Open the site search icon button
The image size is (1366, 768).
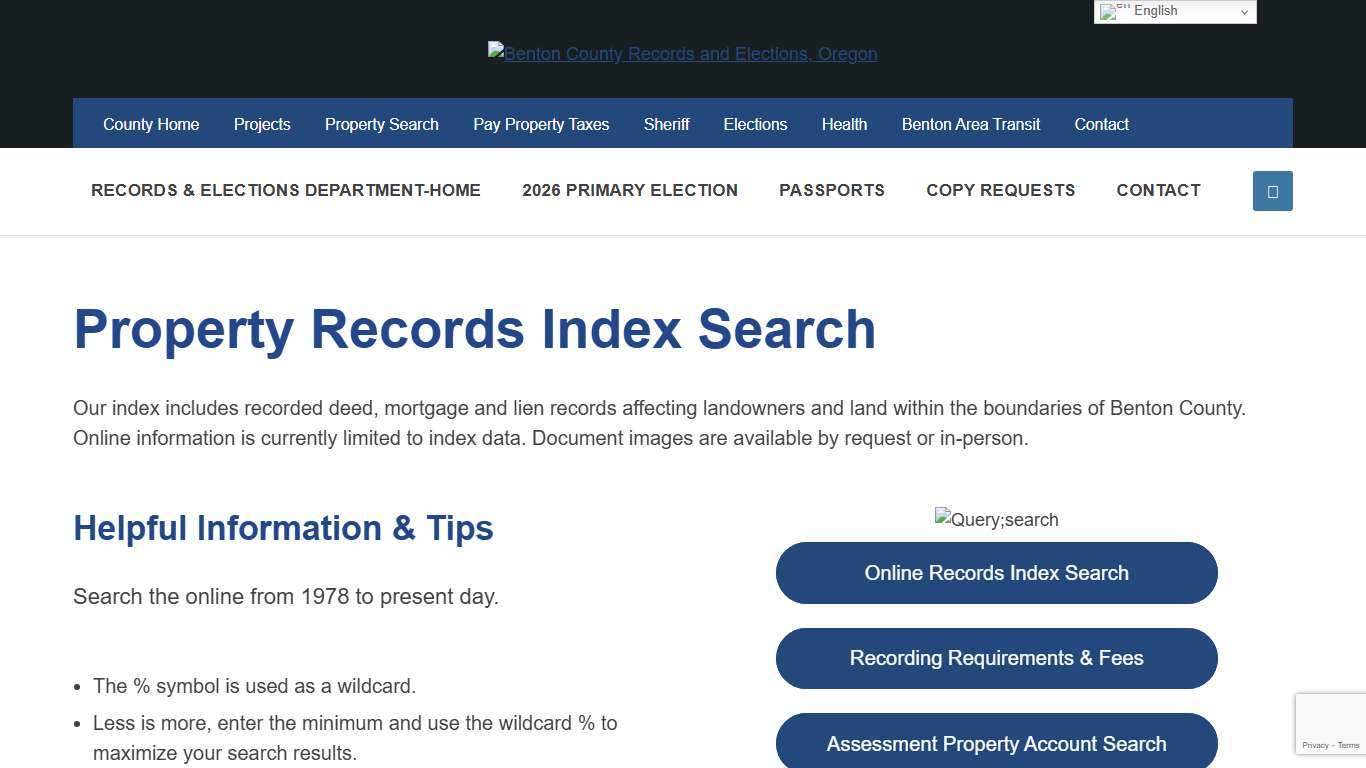click(x=1272, y=190)
